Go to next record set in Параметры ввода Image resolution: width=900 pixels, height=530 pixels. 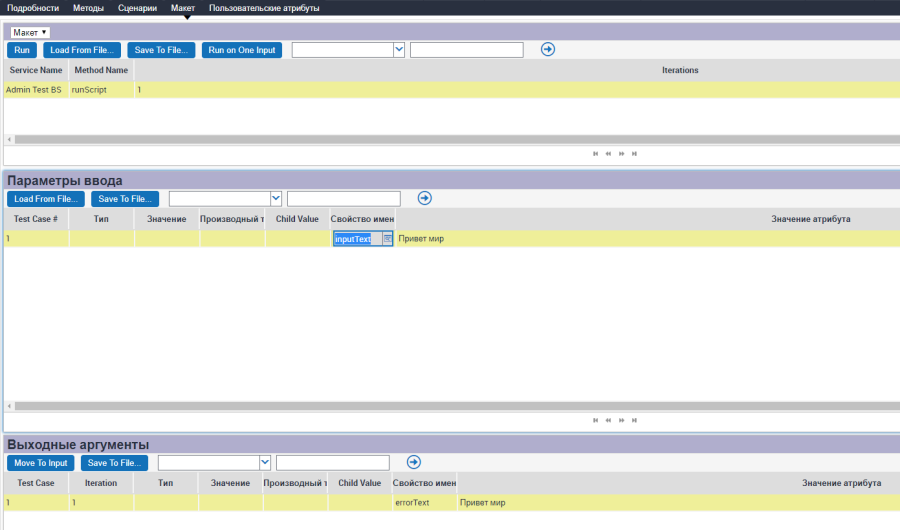coord(622,420)
